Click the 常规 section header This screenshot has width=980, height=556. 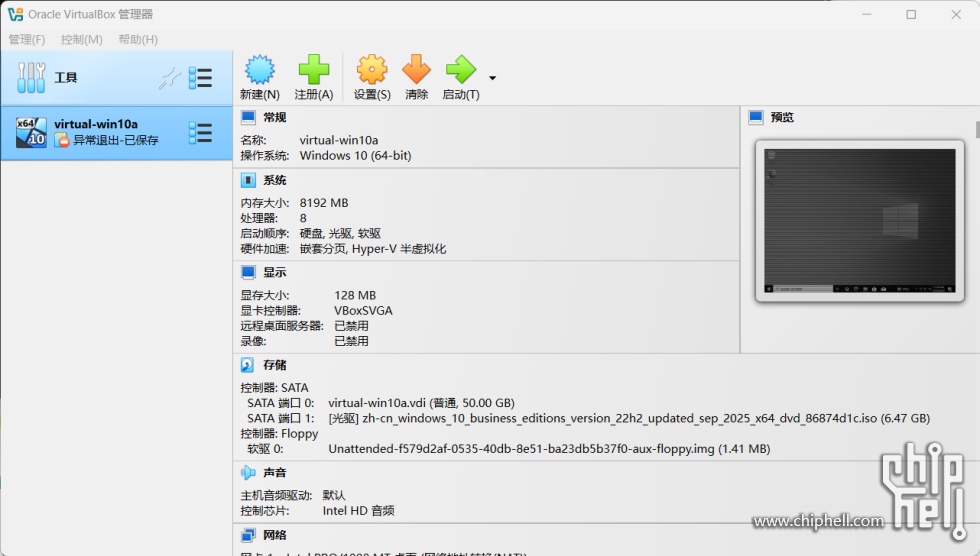click(x=274, y=118)
